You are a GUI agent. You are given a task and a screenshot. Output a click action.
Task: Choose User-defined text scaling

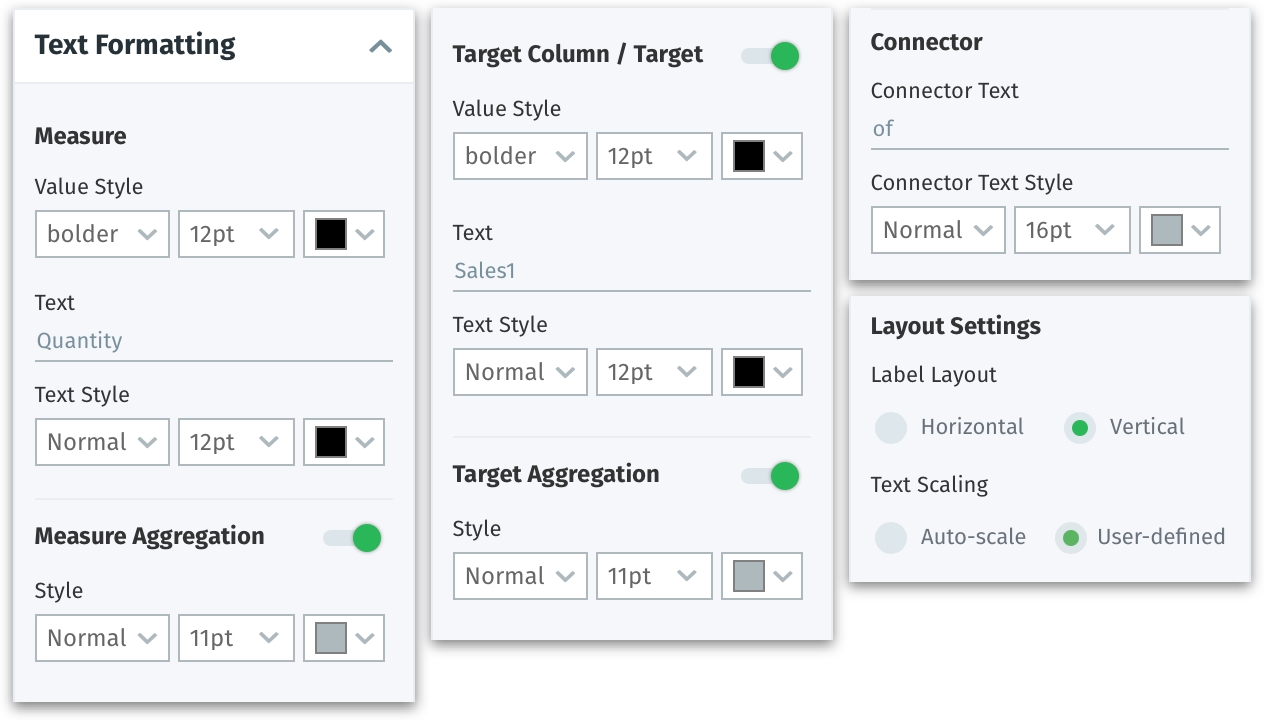point(1070,538)
